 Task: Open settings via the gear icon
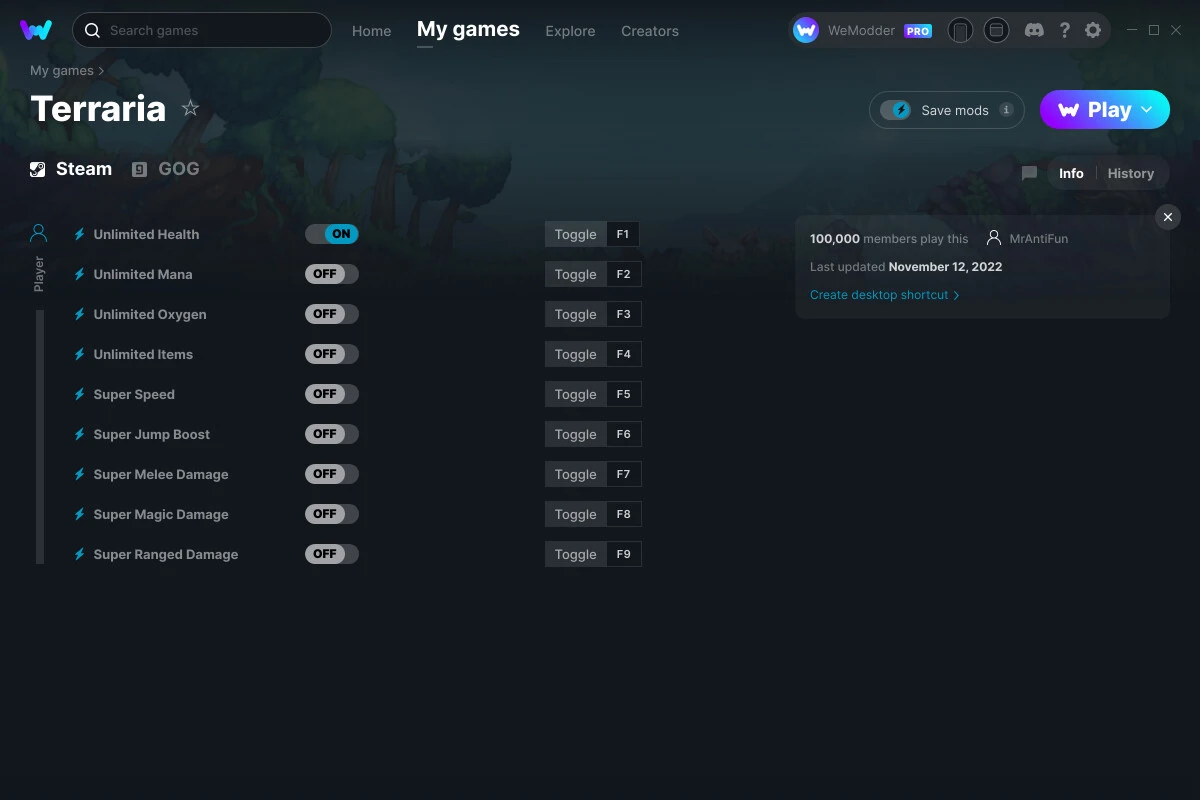pyautogui.click(x=1093, y=30)
